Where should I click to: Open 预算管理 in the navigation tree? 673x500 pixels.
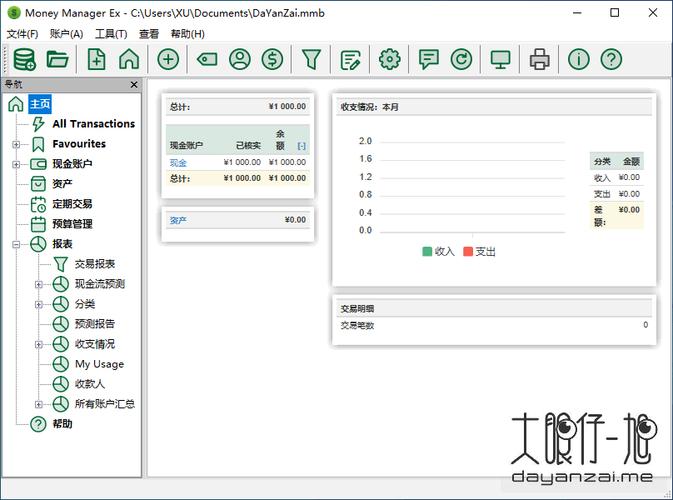[72, 224]
